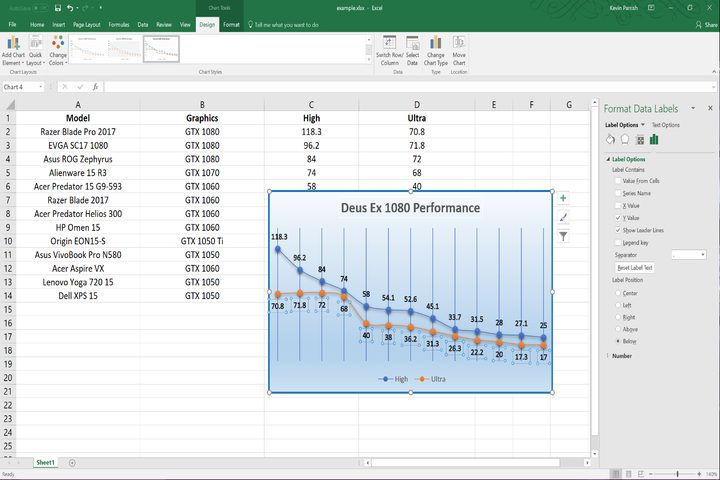Click the new sheet plus icon
Viewport: 720px width, 480px height.
tap(72, 463)
